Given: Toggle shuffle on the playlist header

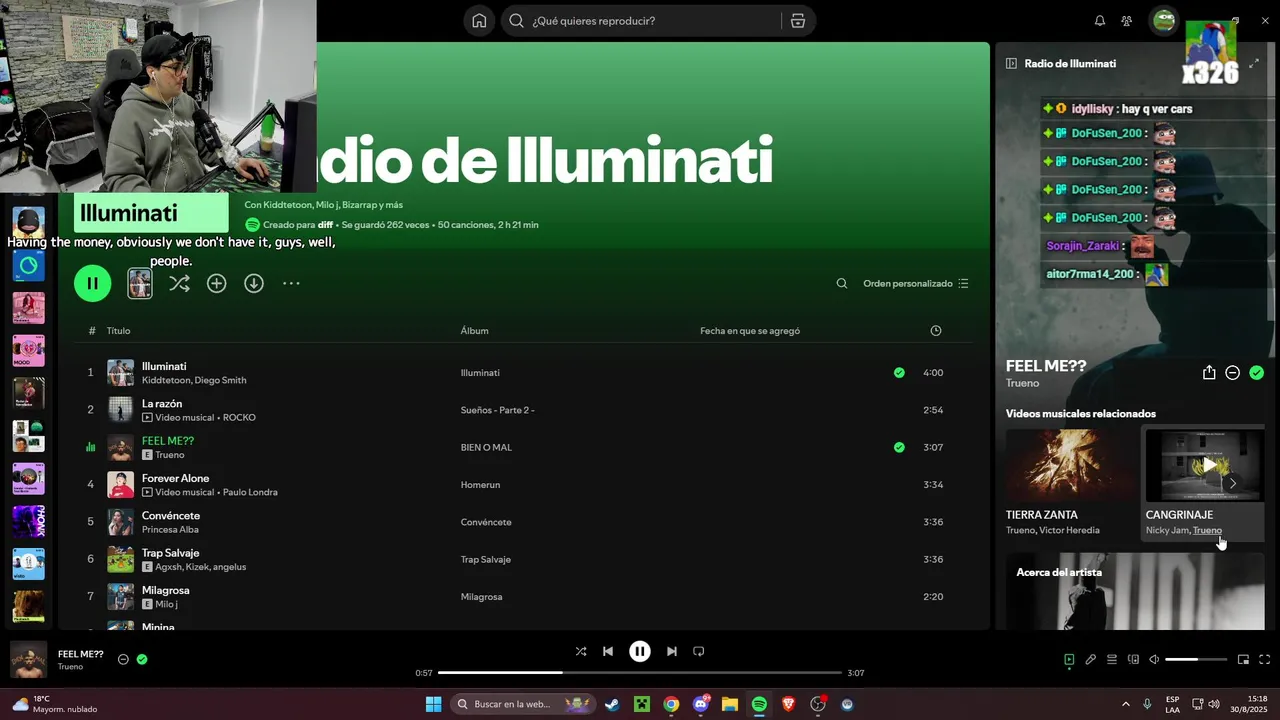Looking at the screenshot, I should (179, 284).
